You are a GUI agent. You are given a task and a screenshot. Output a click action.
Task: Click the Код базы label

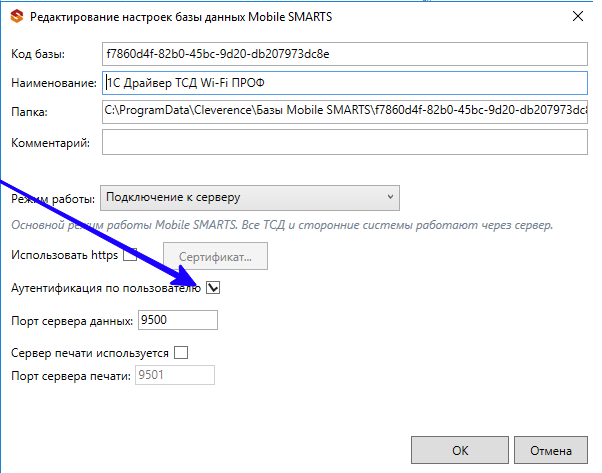coord(38,54)
